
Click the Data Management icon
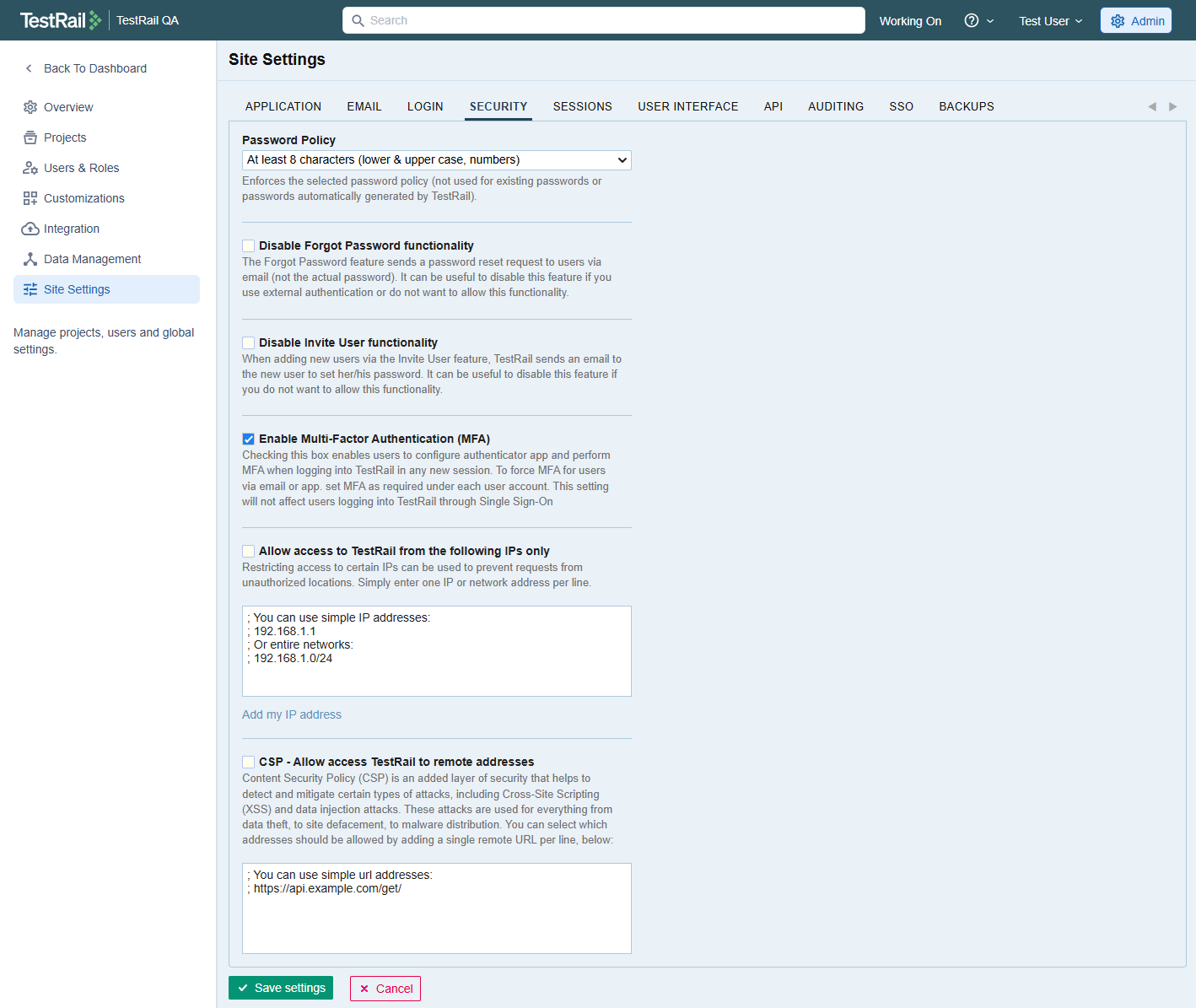click(30, 259)
